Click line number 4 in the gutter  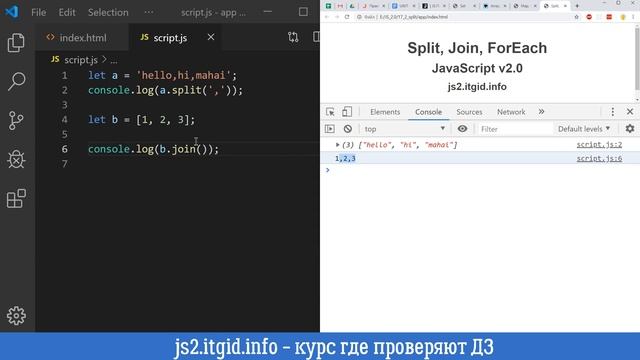(x=64, y=120)
